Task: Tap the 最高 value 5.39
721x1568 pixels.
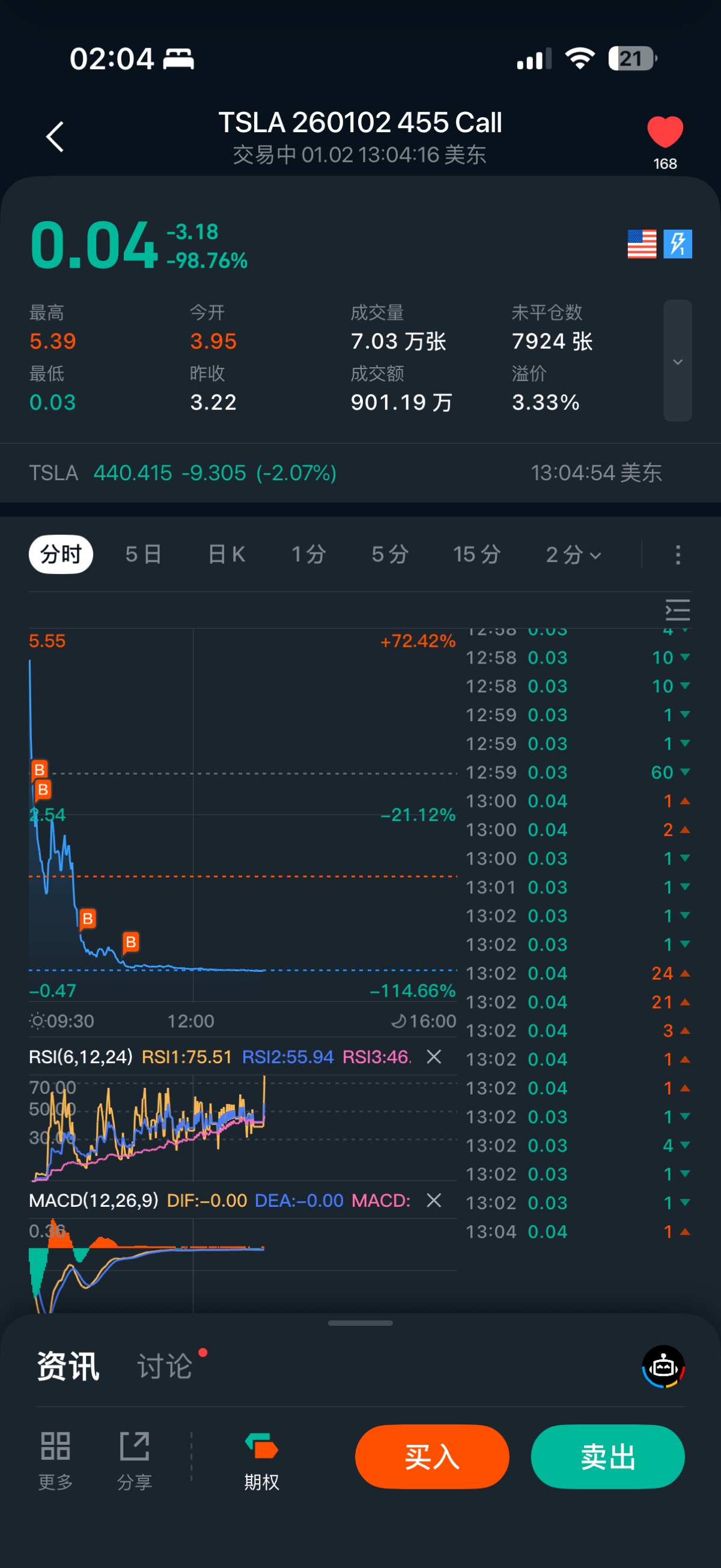Action: pos(53,341)
